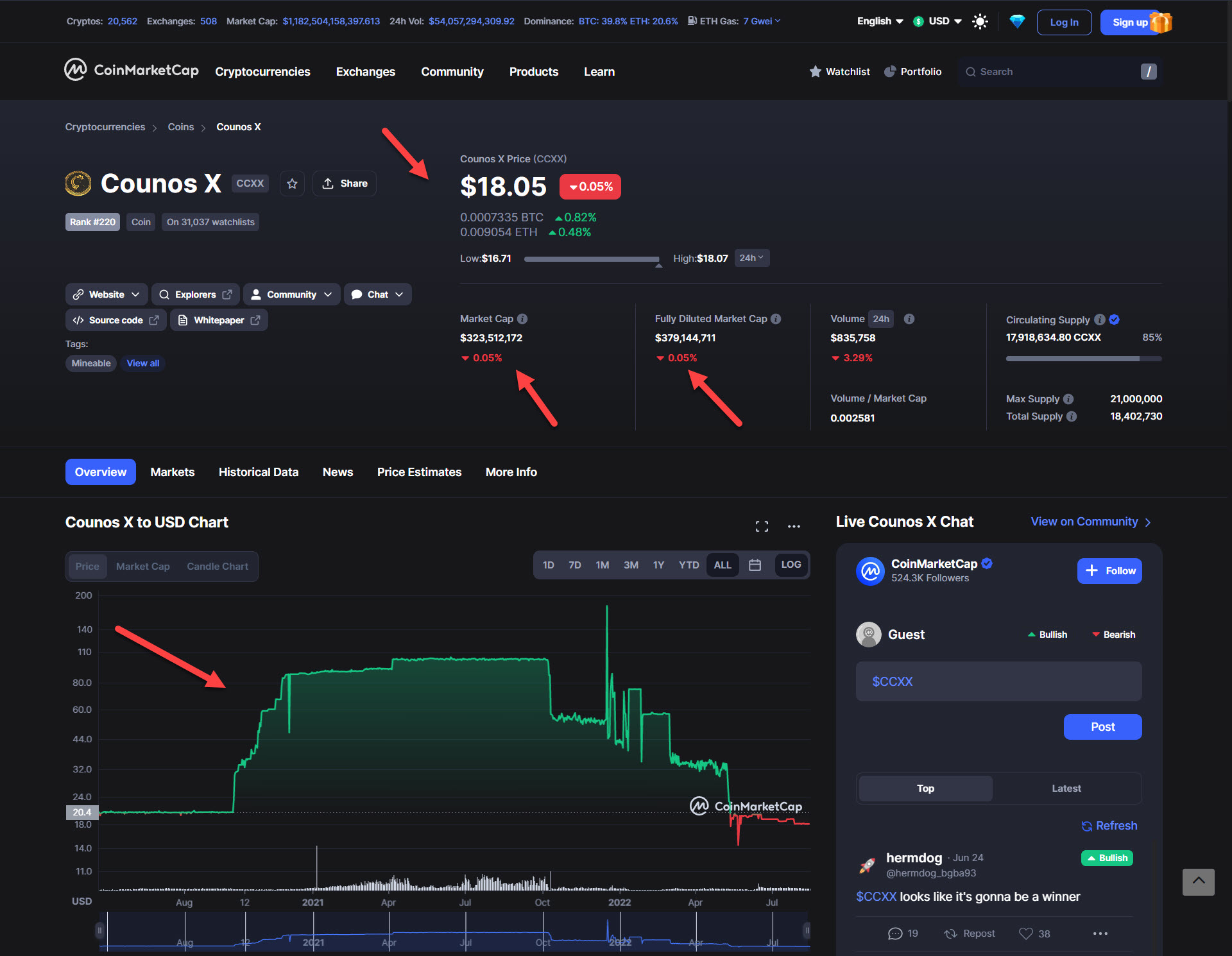Select Bearish sentiment
The image size is (1232, 956).
pos(1114,635)
